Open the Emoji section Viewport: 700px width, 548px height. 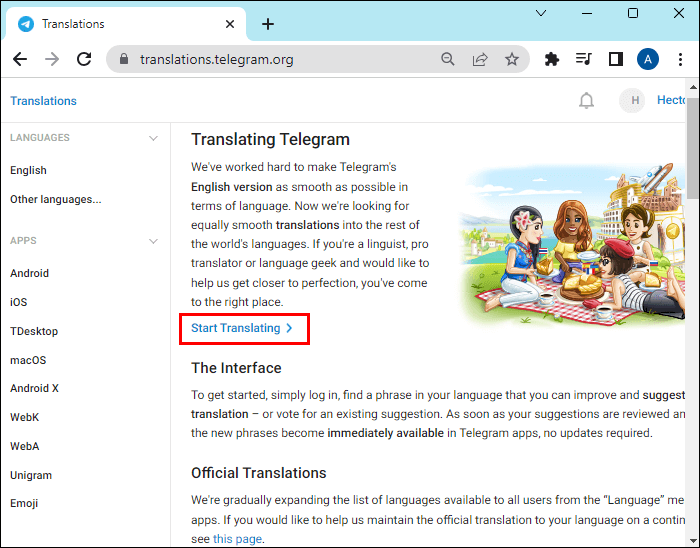pyautogui.click(x=24, y=503)
